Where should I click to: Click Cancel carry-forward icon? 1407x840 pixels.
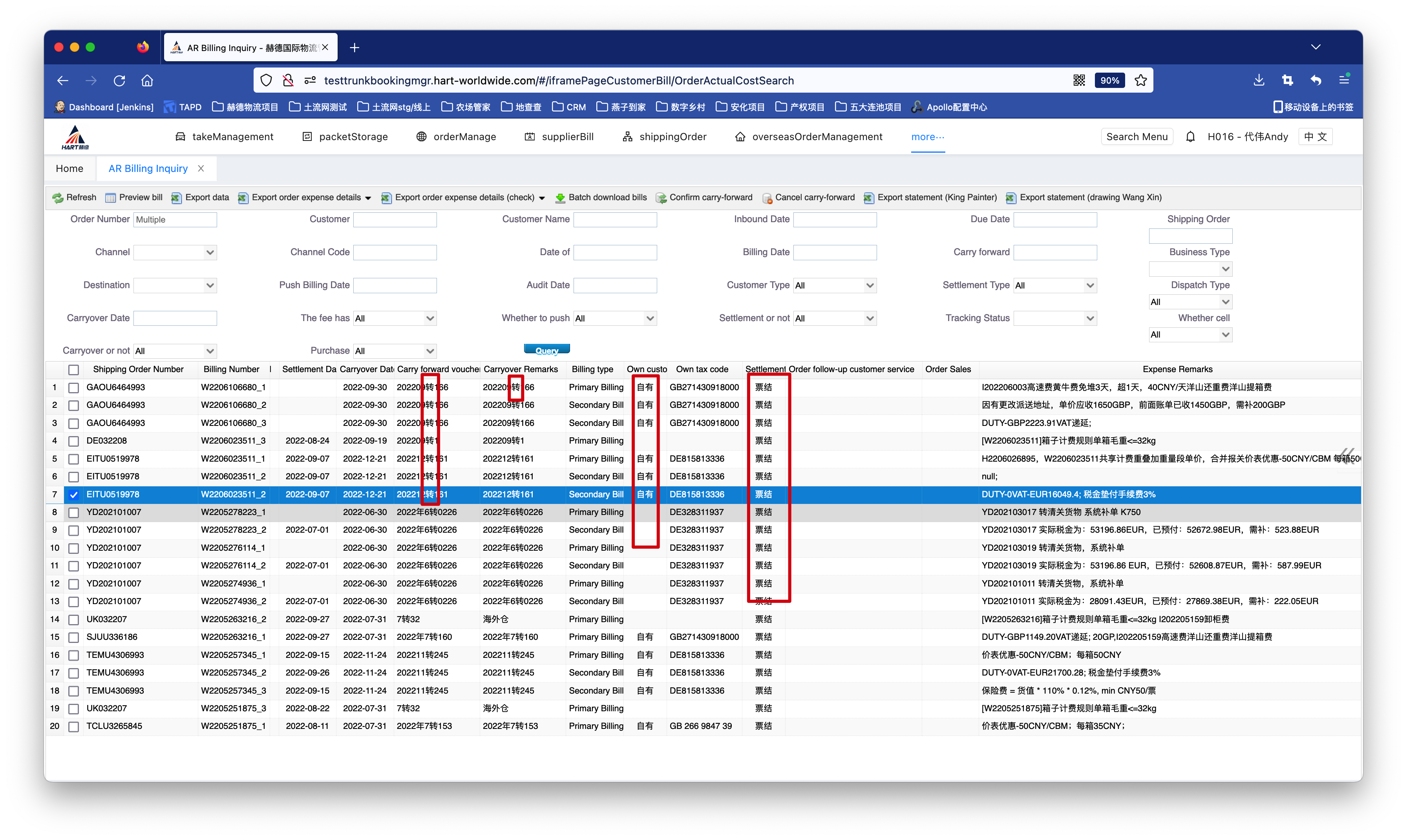pos(767,197)
